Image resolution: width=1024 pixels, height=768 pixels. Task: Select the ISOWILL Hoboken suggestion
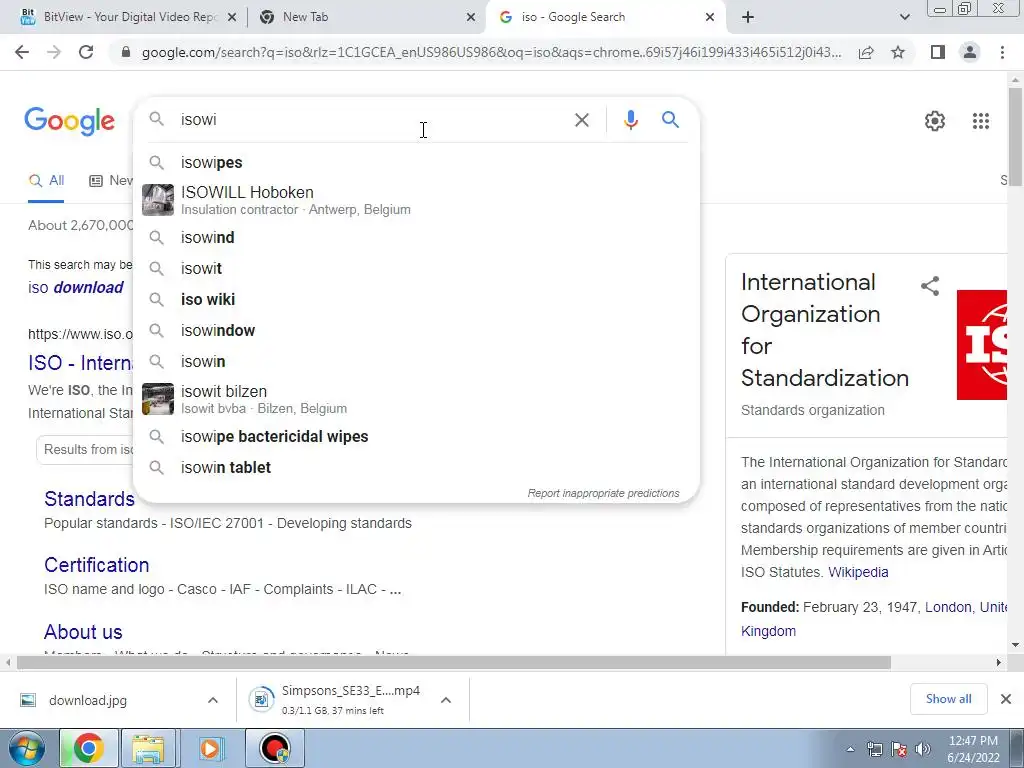click(x=416, y=200)
